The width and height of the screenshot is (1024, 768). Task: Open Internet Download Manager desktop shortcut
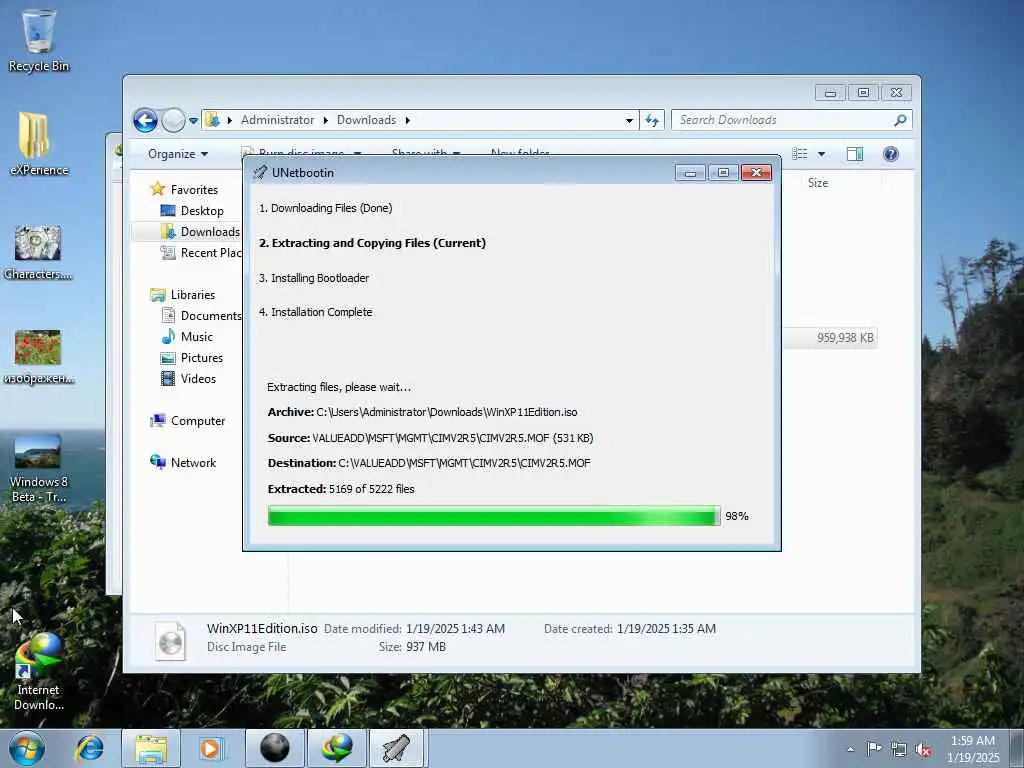[x=38, y=672]
